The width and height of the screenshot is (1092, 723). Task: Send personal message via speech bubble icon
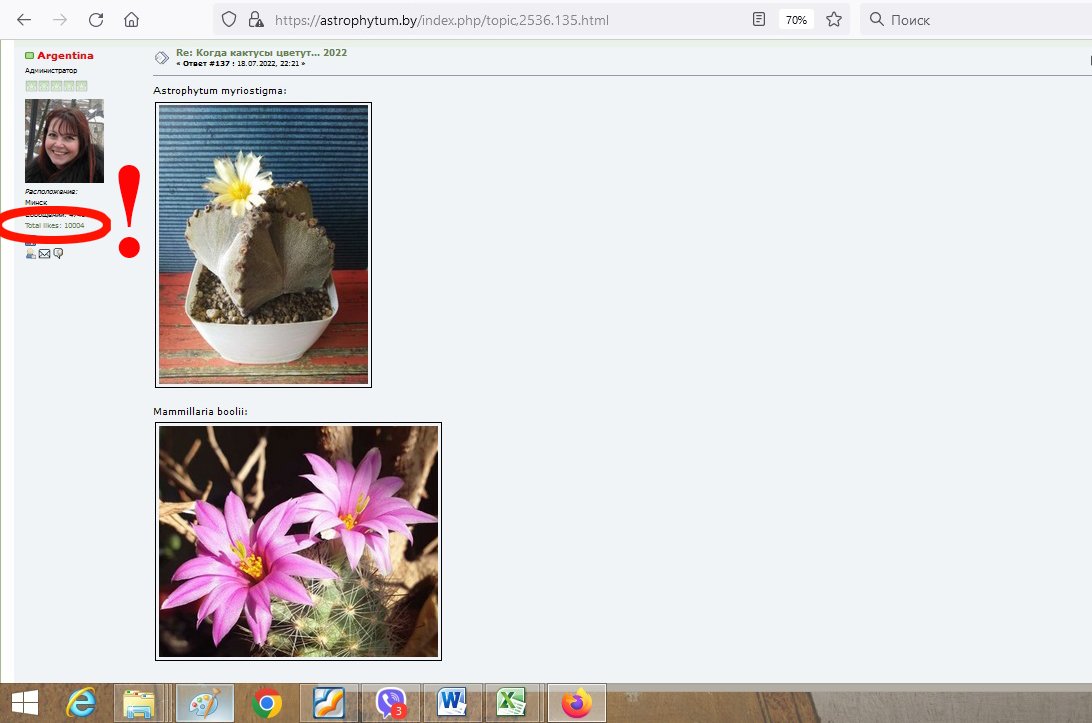58,254
